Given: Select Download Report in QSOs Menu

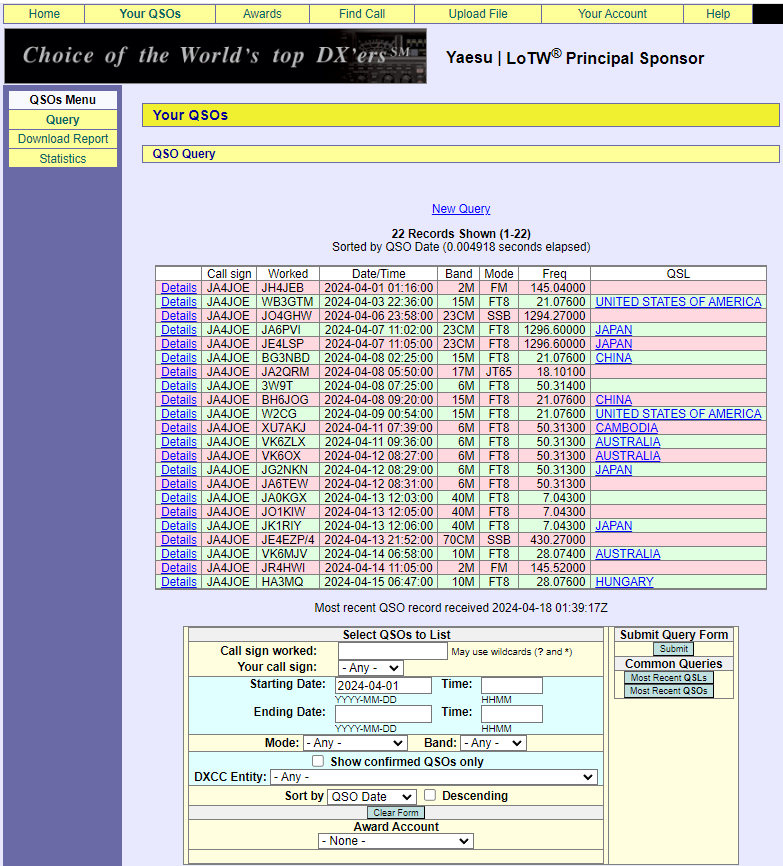Looking at the screenshot, I should tap(63, 139).
